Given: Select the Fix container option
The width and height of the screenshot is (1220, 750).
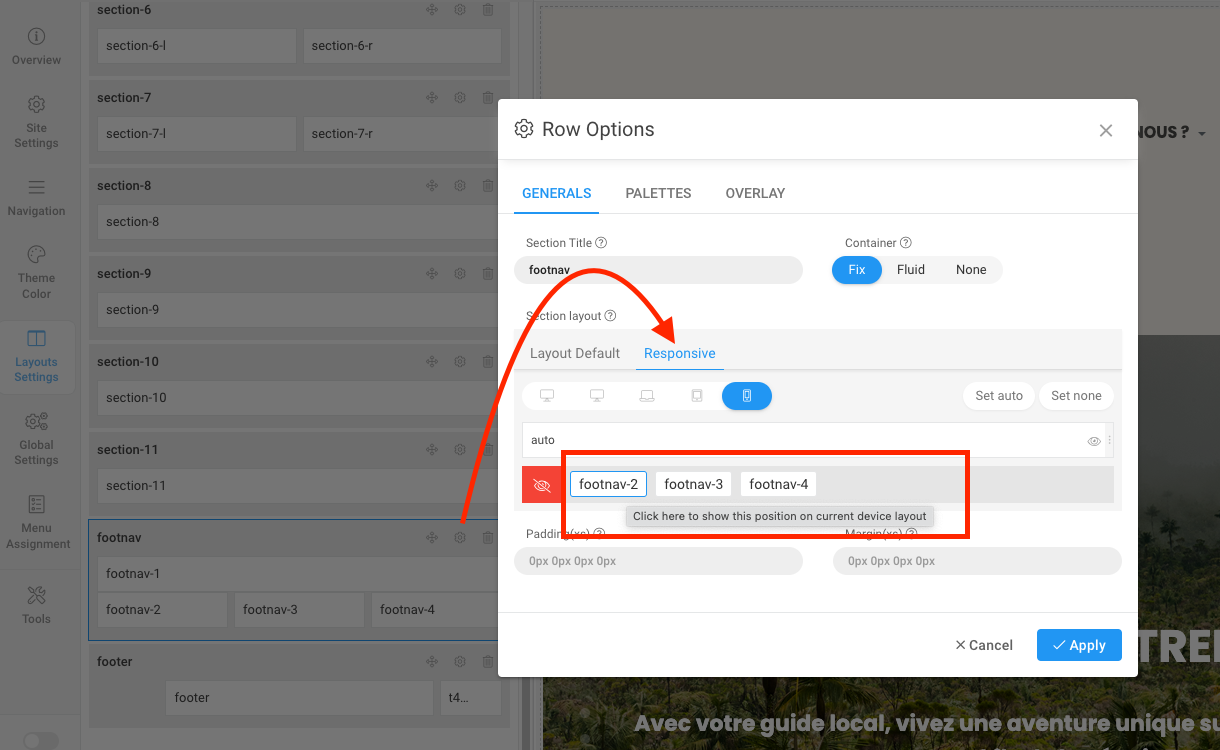Looking at the screenshot, I should (857, 270).
